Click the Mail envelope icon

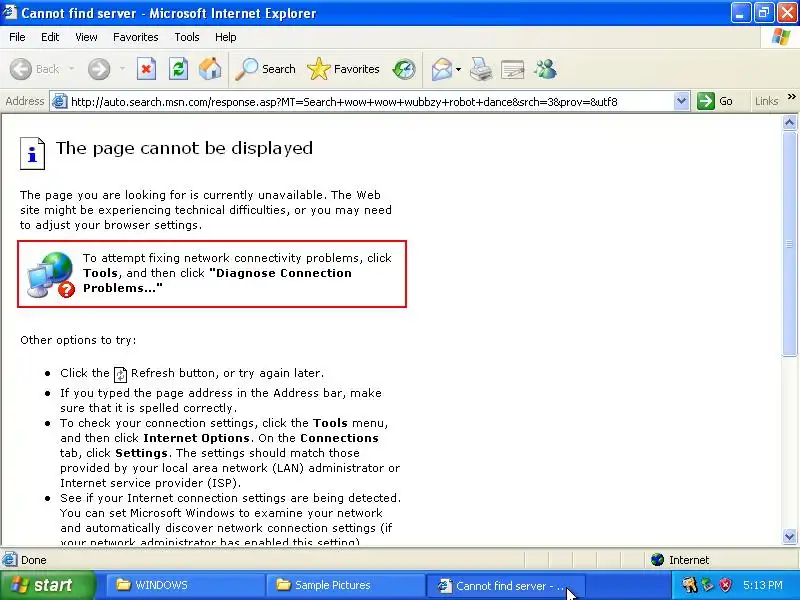[441, 69]
